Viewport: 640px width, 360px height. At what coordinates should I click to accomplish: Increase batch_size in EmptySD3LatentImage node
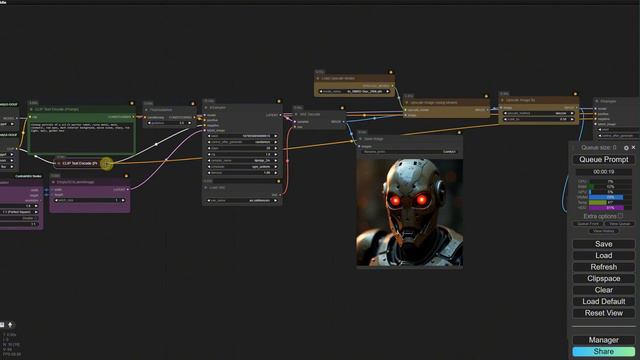click(x=123, y=200)
